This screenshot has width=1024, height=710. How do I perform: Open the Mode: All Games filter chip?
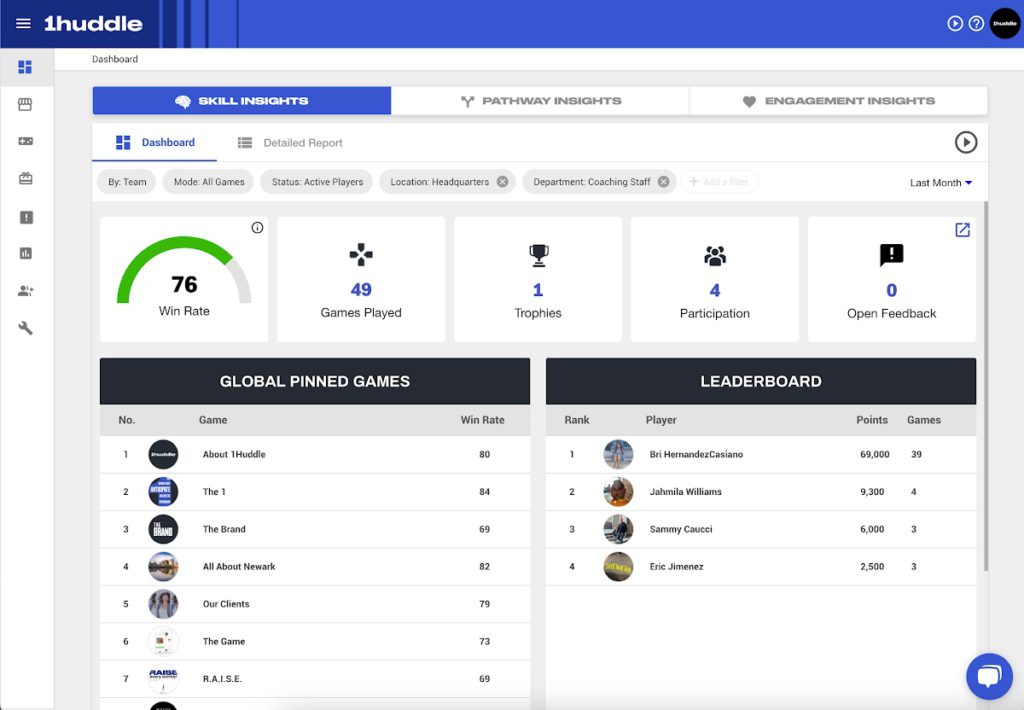point(209,182)
